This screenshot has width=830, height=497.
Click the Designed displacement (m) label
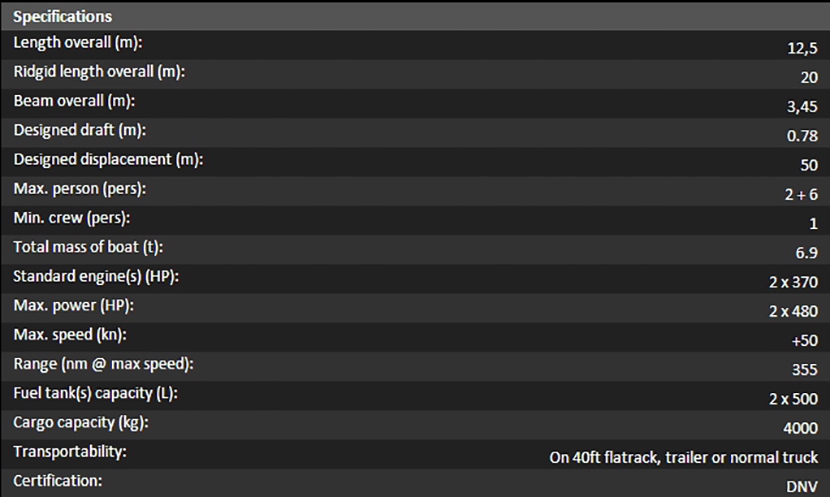click(x=105, y=159)
